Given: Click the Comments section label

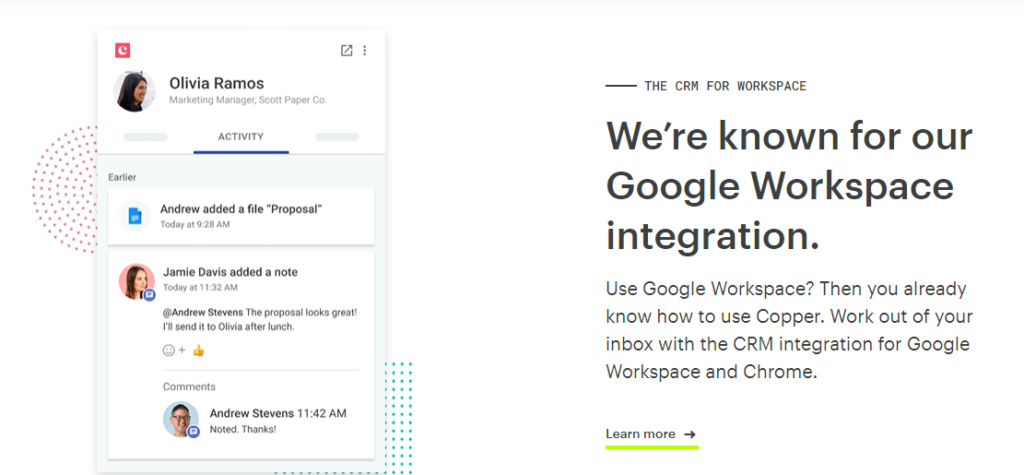Looking at the screenshot, I should click(189, 387).
